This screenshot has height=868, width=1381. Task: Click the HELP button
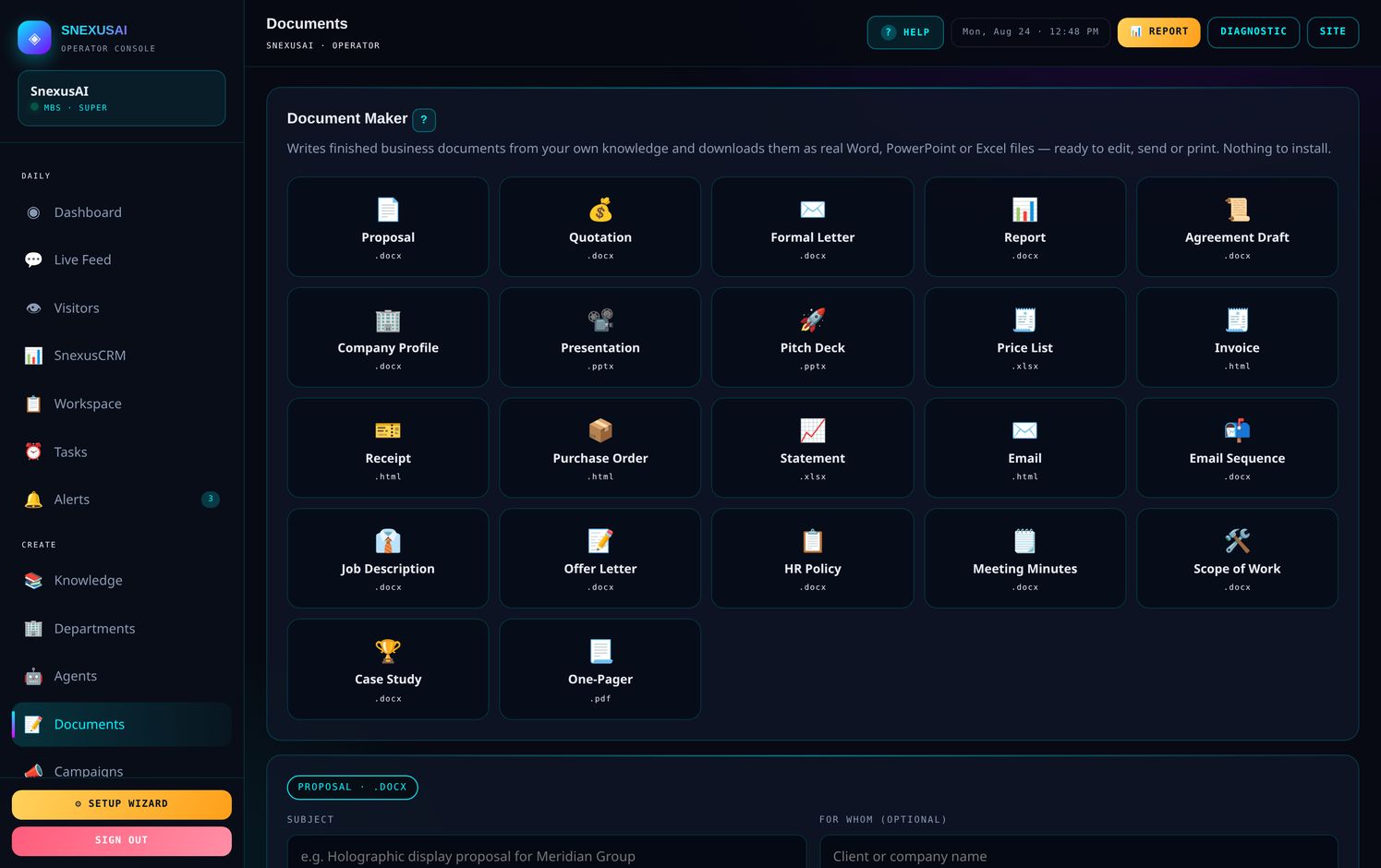coord(905,32)
